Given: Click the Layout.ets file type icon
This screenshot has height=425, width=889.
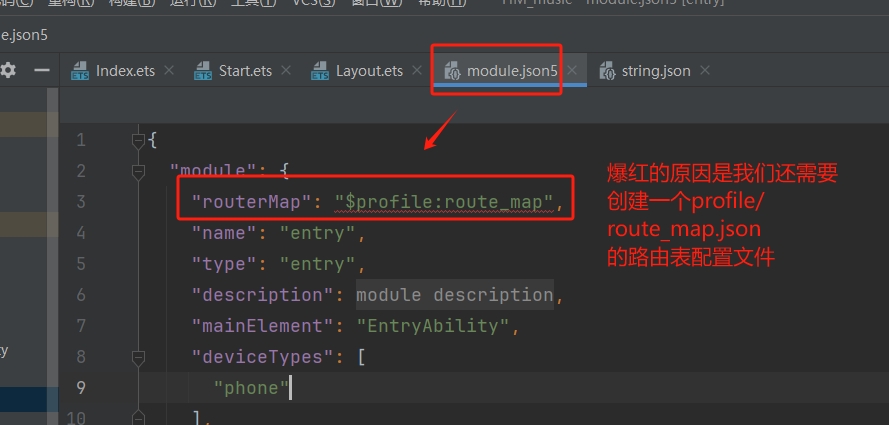Looking at the screenshot, I should [320, 72].
